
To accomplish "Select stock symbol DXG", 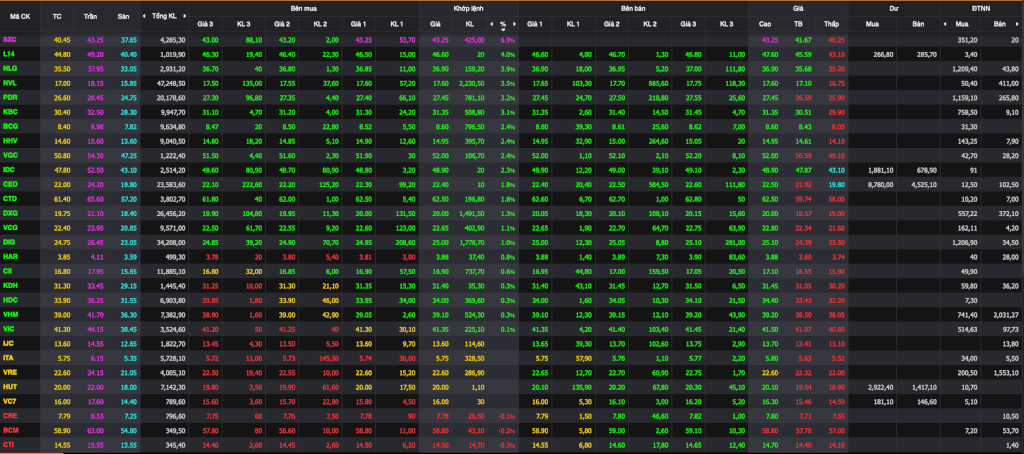I will (x=9, y=212).
